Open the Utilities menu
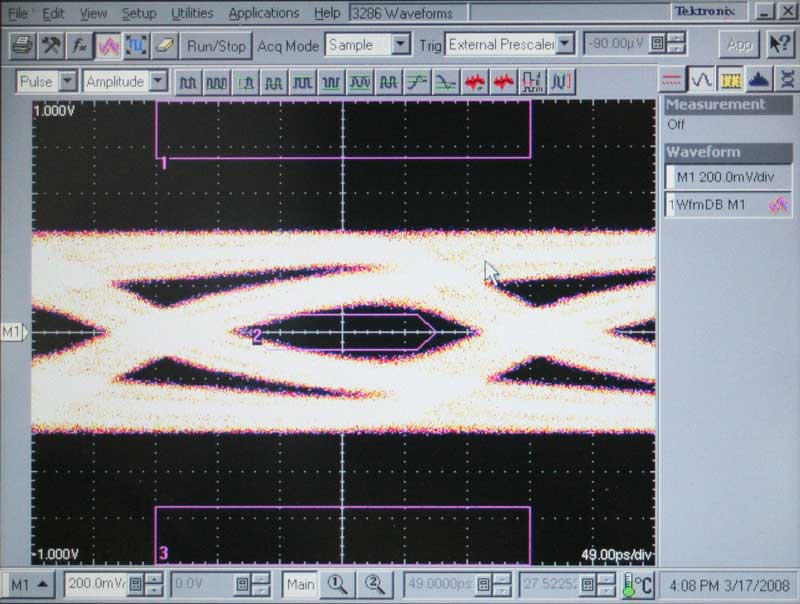 pyautogui.click(x=192, y=13)
